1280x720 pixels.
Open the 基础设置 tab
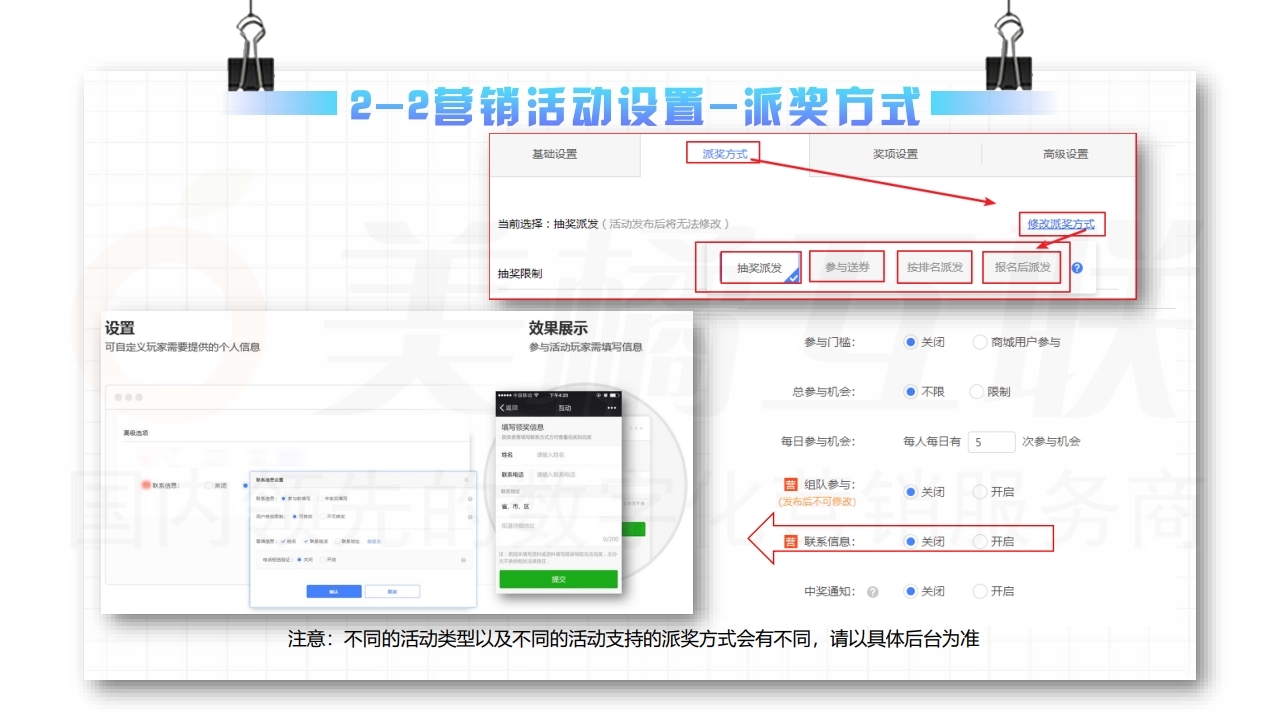point(554,154)
